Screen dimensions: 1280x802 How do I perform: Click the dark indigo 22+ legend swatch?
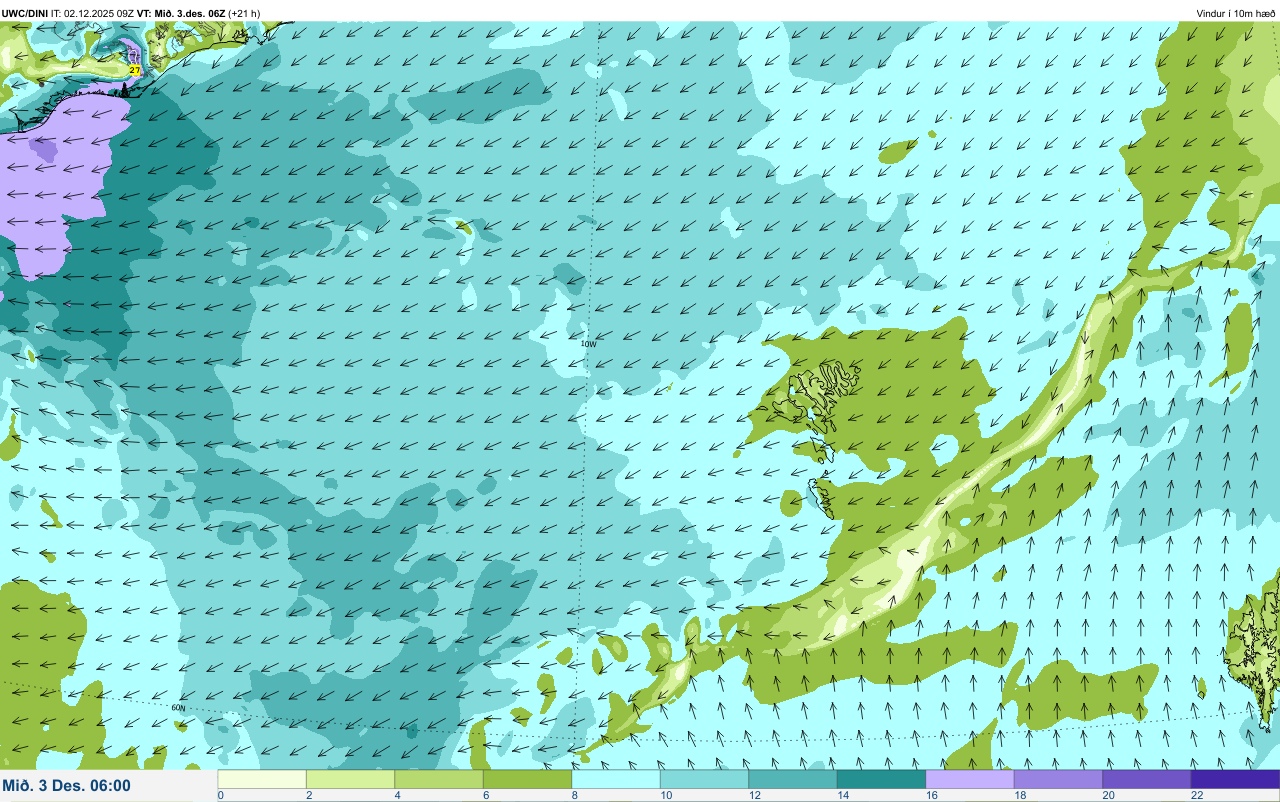[1235, 779]
